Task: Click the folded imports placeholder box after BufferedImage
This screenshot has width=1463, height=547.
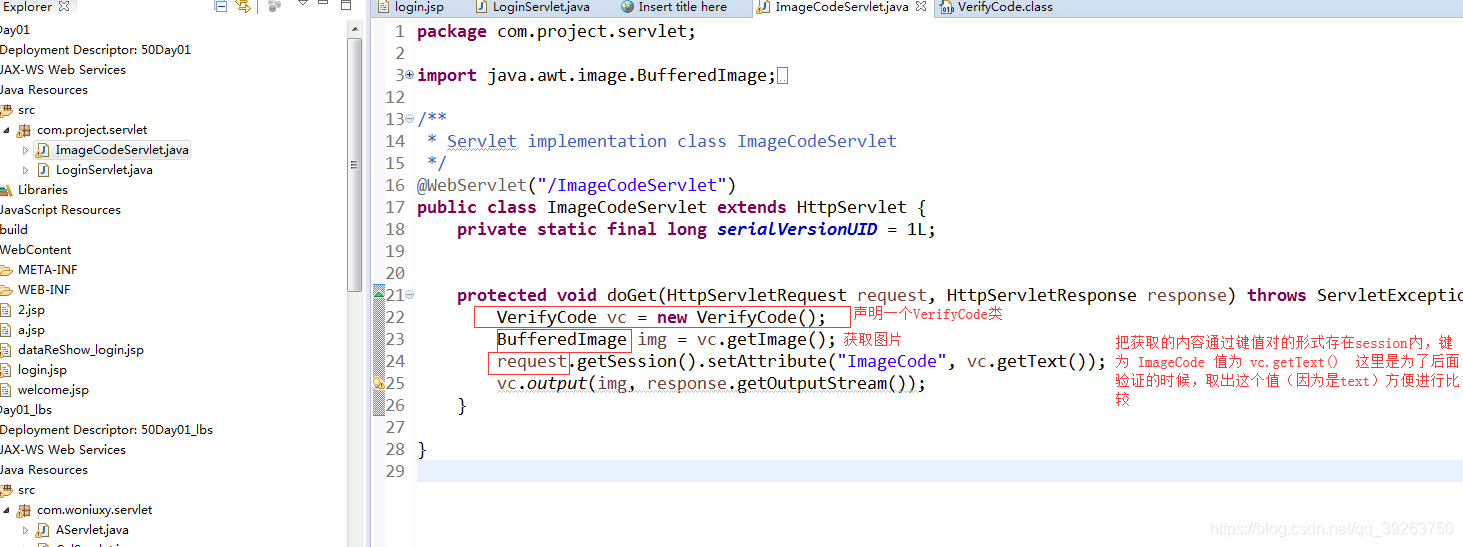Action: pos(782,76)
